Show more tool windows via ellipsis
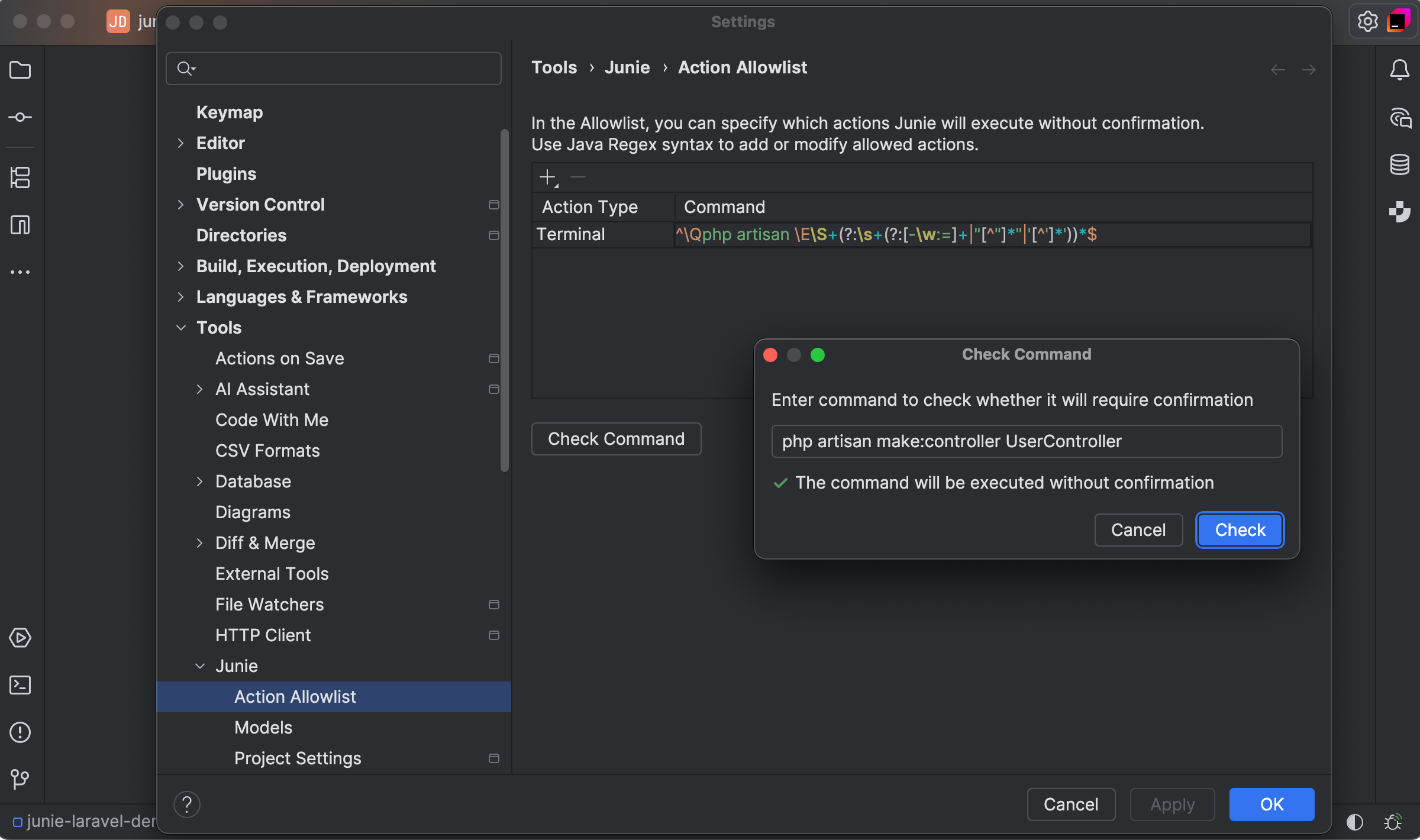Screen dimensions: 1420x840 [20, 272]
